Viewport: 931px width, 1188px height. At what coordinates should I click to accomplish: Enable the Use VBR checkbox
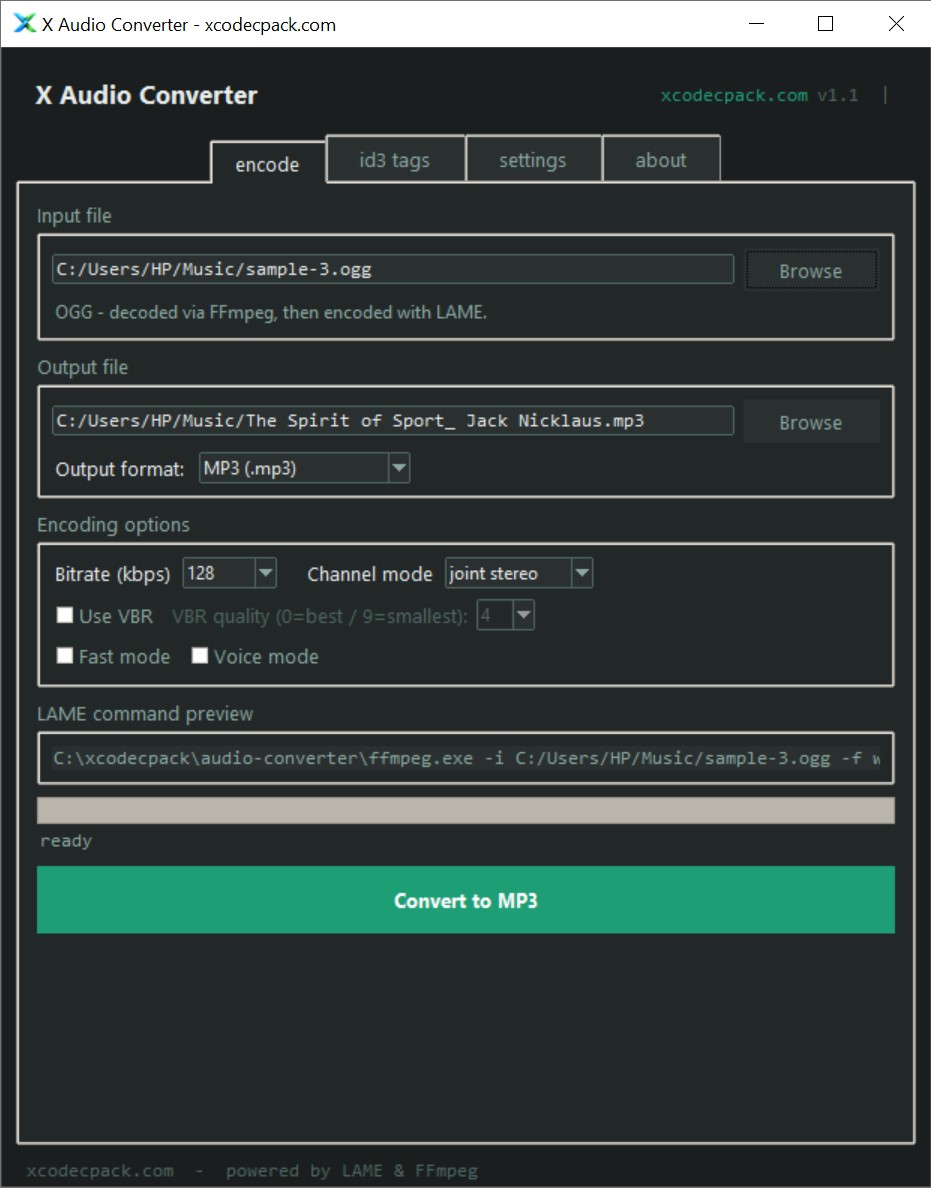point(64,614)
